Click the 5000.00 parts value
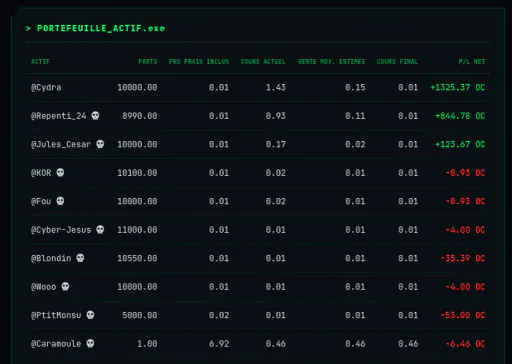The image size is (512, 364). tap(140, 315)
